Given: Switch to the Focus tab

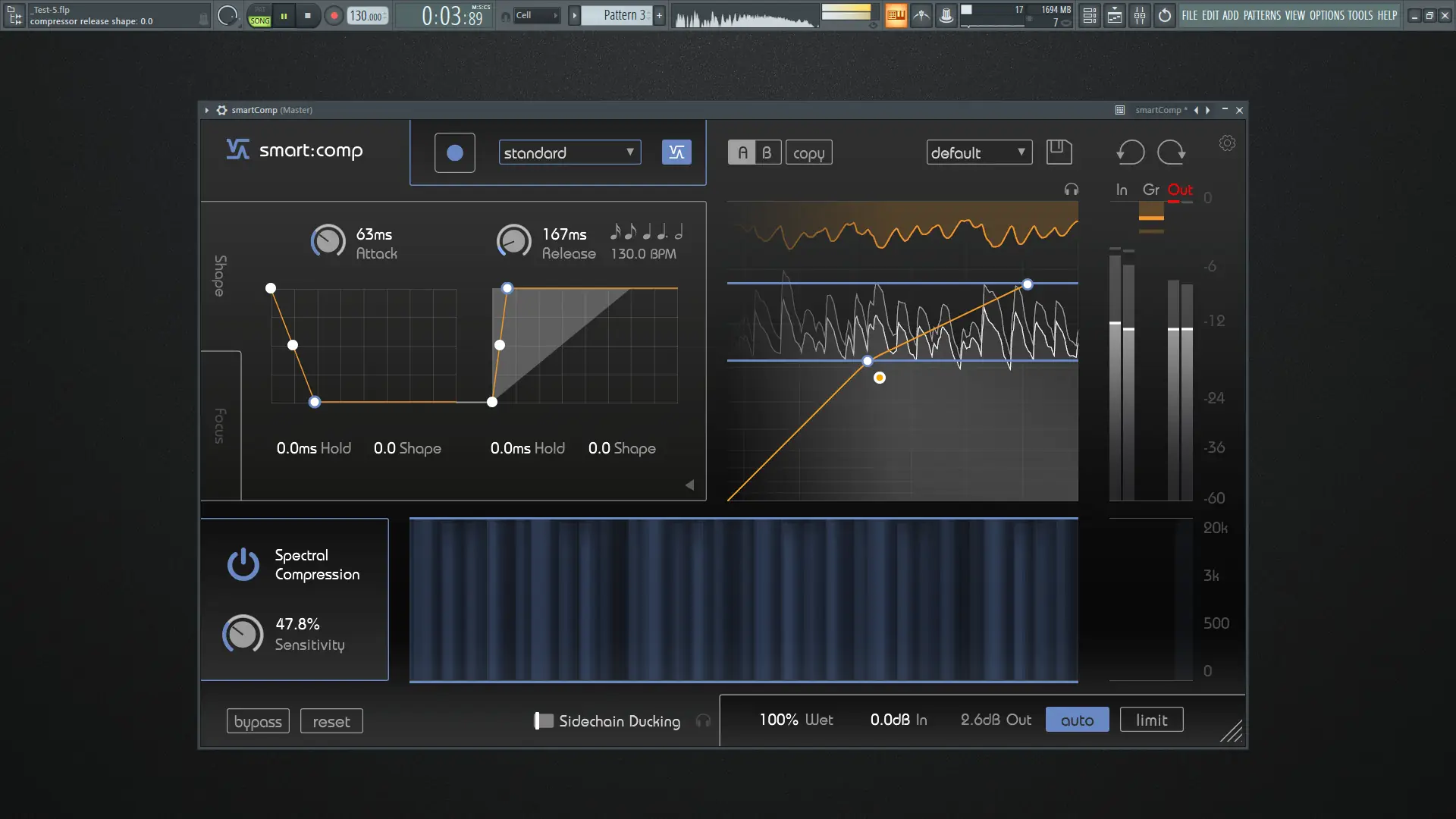Looking at the screenshot, I should pyautogui.click(x=220, y=425).
